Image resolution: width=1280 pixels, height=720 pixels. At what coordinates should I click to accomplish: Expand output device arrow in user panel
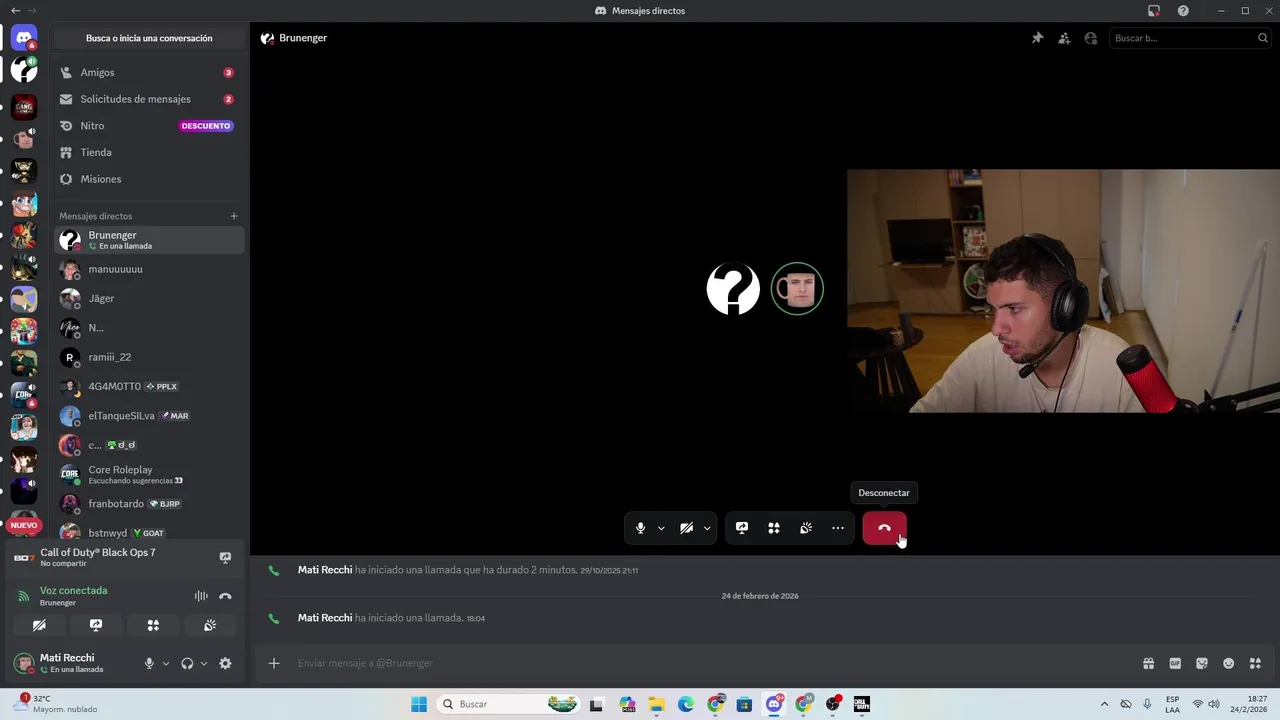pos(204,663)
